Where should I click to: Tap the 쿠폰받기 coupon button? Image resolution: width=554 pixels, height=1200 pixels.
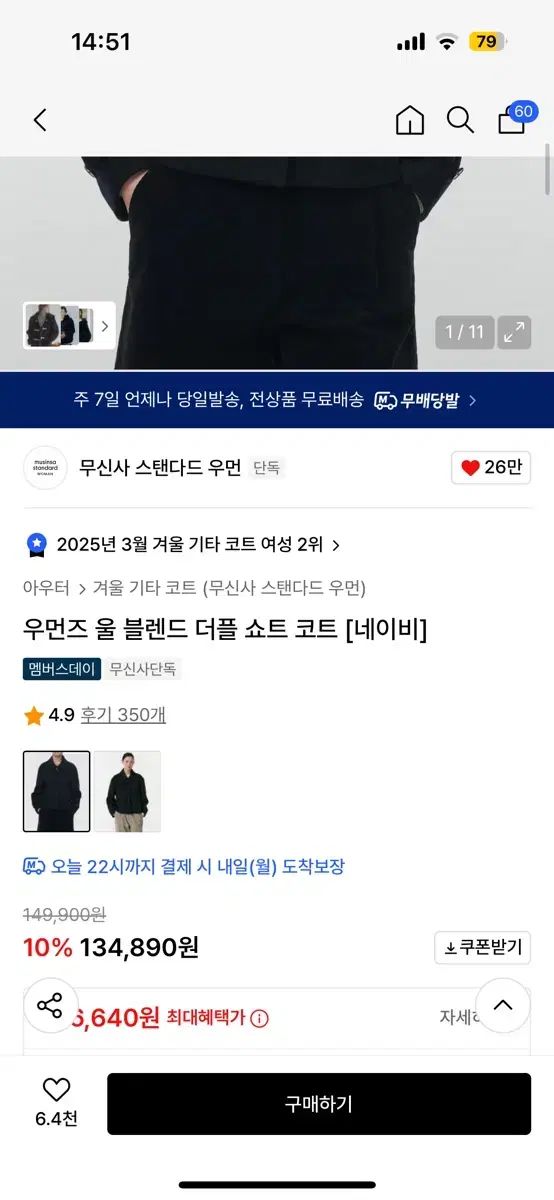[483, 948]
